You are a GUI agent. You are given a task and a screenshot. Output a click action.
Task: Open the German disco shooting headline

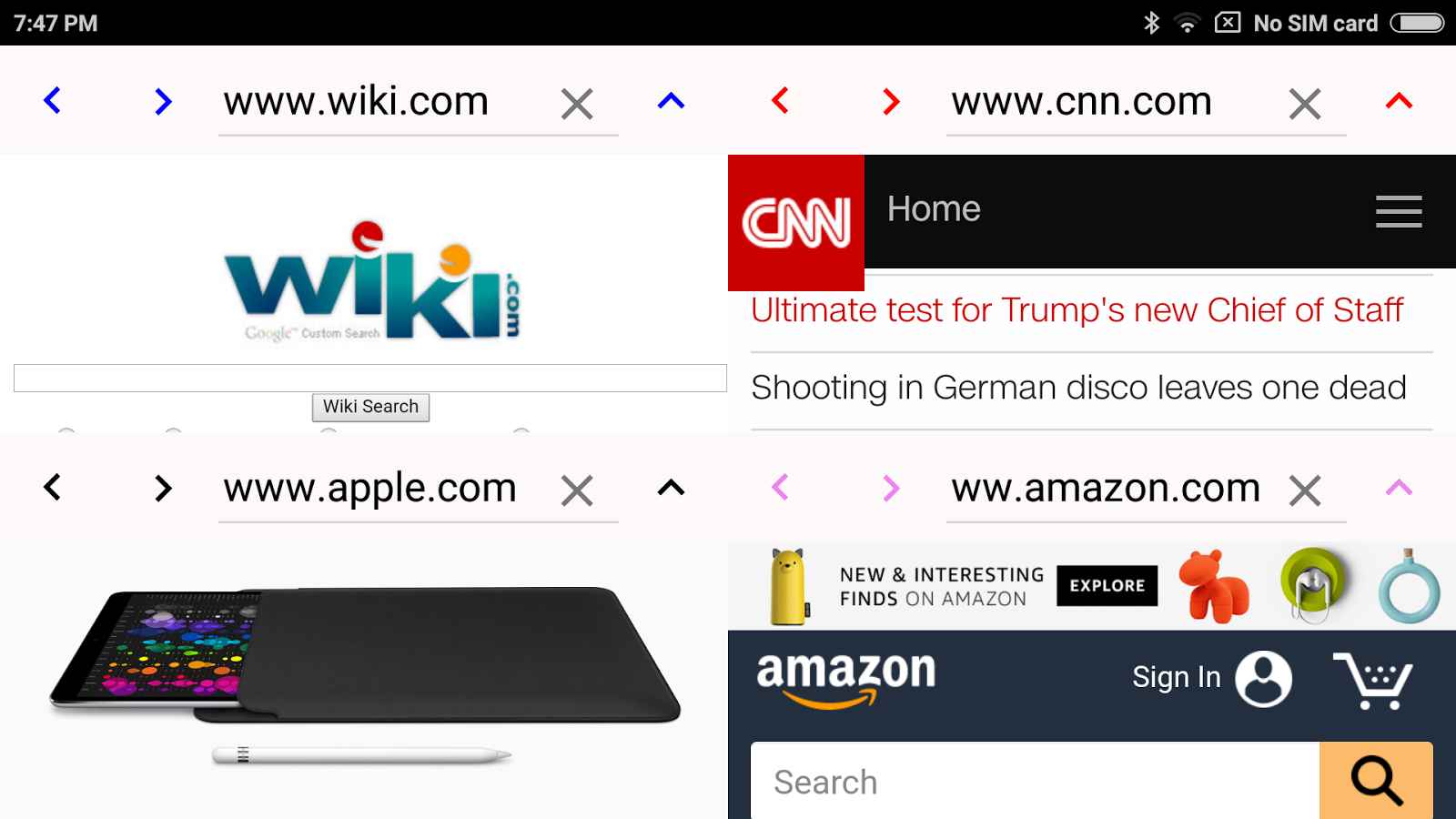coord(1078,388)
